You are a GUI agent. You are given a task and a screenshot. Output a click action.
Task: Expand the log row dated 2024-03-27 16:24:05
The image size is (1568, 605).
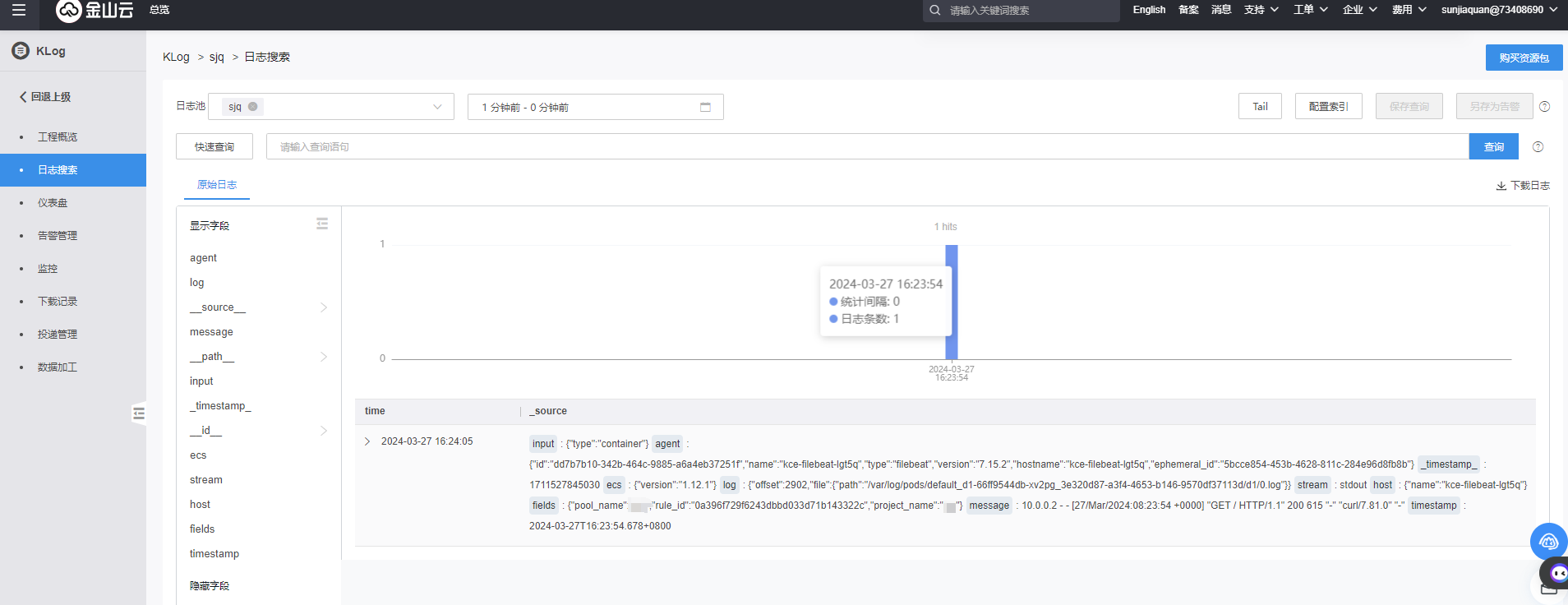pyautogui.click(x=367, y=441)
